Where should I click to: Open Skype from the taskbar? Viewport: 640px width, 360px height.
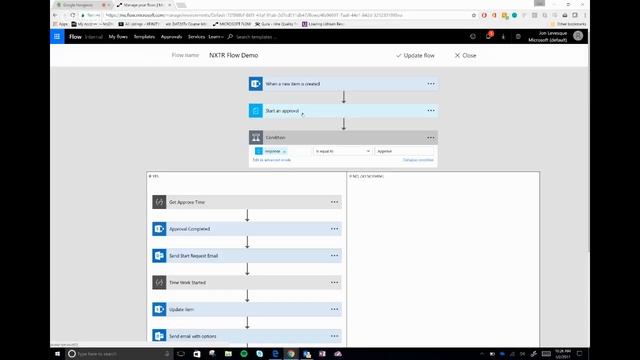(260, 354)
